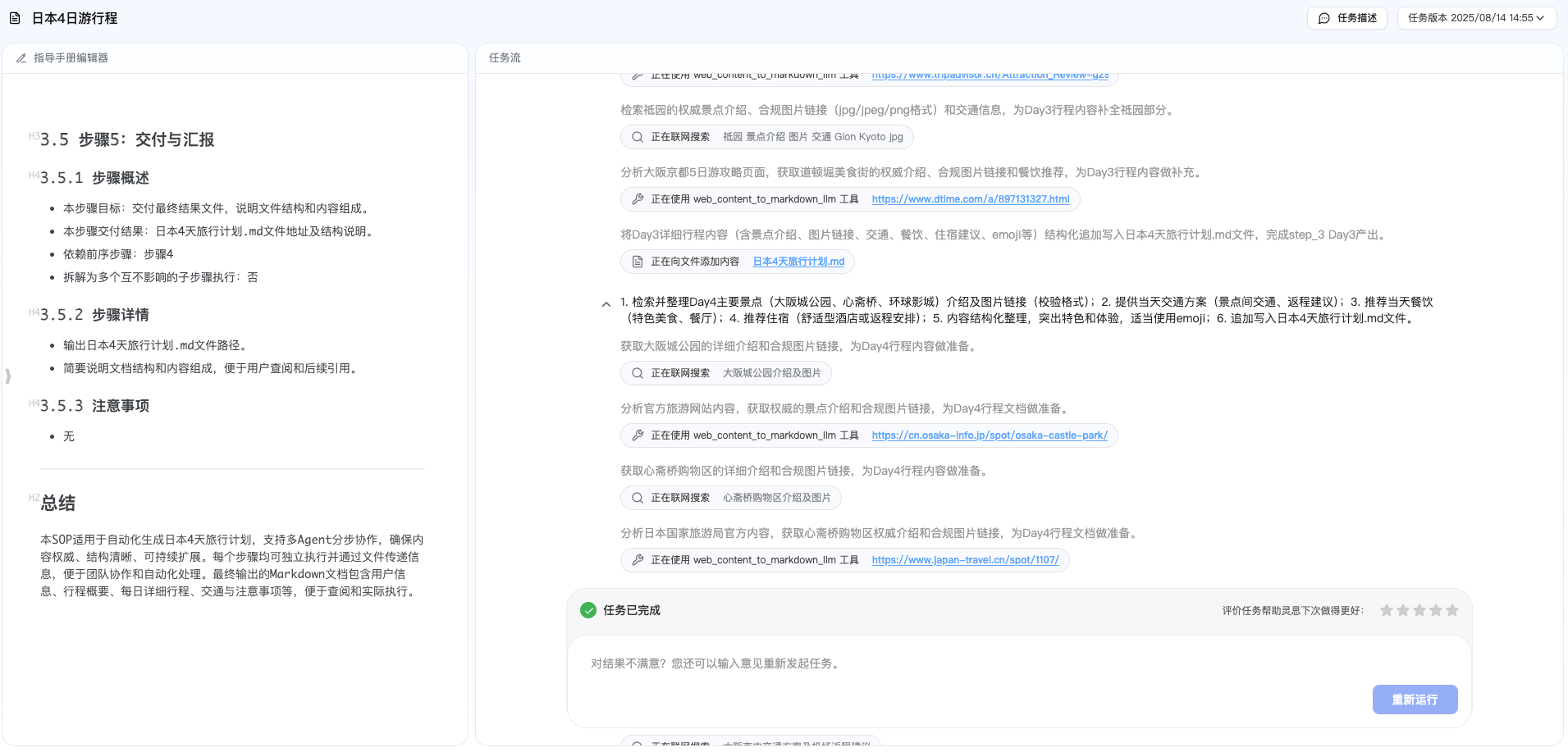
Task: Click file icon on 正在向文件添加内容 chip
Action: pos(638,262)
